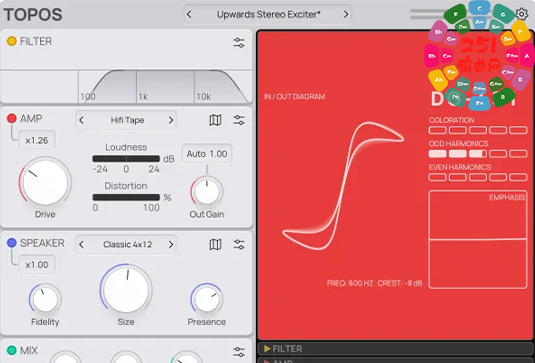The height and width of the screenshot is (363, 535).
Task: Click the SPEAKER x1.00 multiplier field
Action: click(37, 264)
